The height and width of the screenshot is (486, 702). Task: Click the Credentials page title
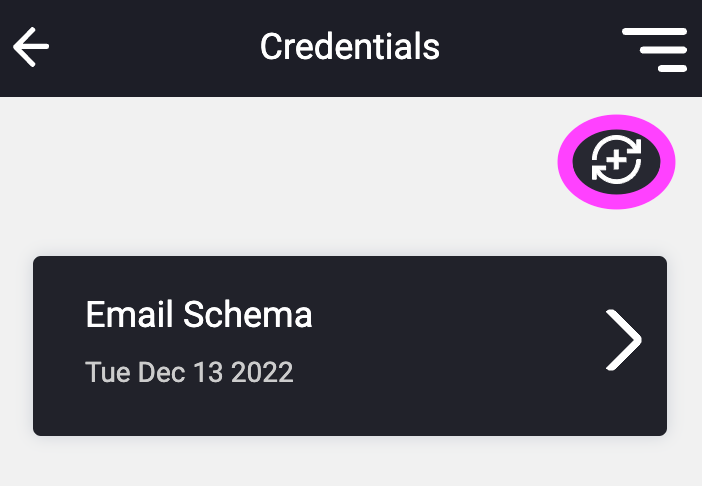coord(350,47)
